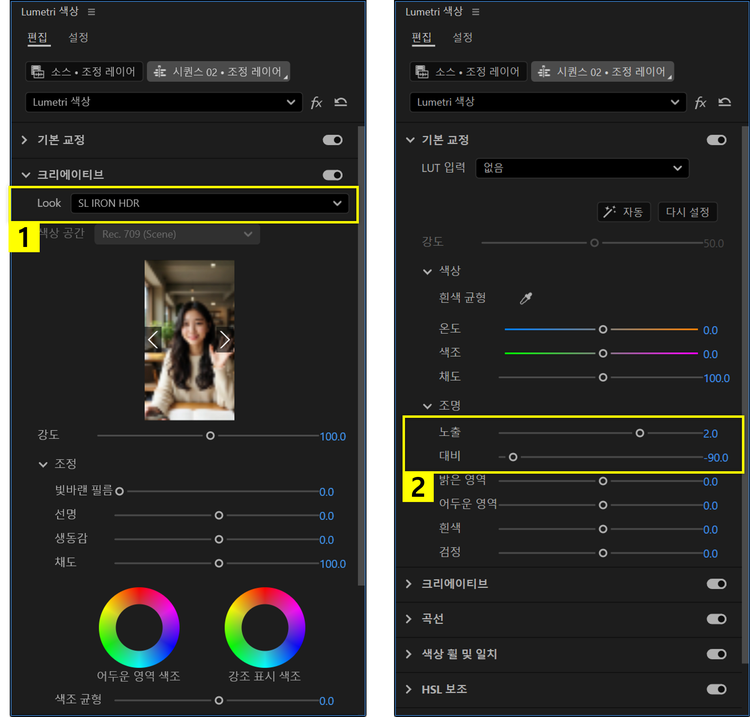
Task: Click the 어두운 영역 색조 color wheel
Action: tap(139, 628)
